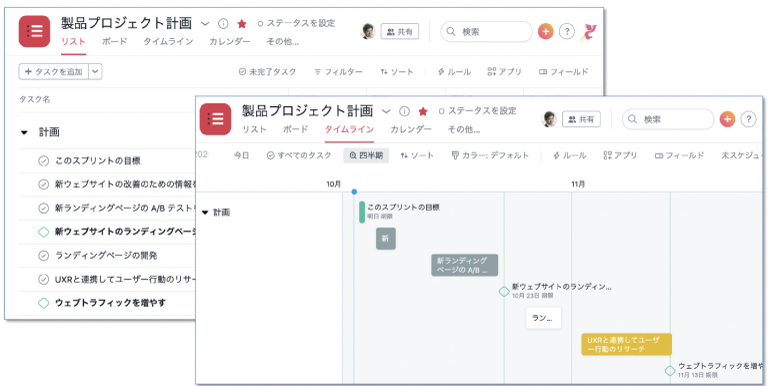
Task: Select the リスト tab in timeline window
Action: click(254, 130)
